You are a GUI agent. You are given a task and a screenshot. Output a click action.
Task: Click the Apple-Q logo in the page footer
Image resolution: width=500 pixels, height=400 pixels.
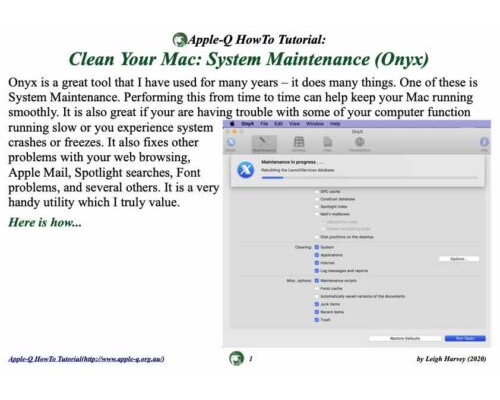click(236, 359)
